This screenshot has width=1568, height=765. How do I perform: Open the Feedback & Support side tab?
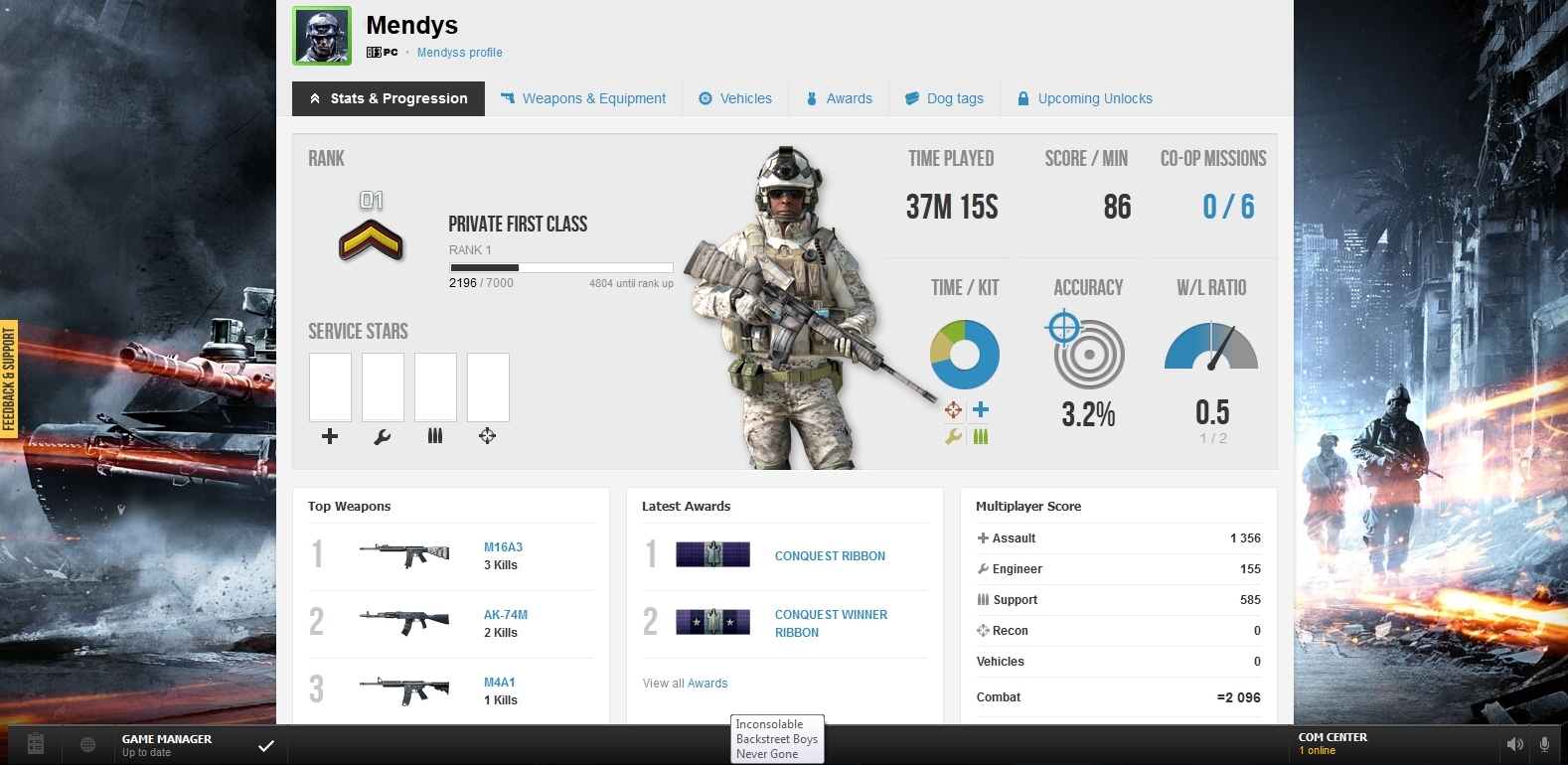click(x=9, y=381)
